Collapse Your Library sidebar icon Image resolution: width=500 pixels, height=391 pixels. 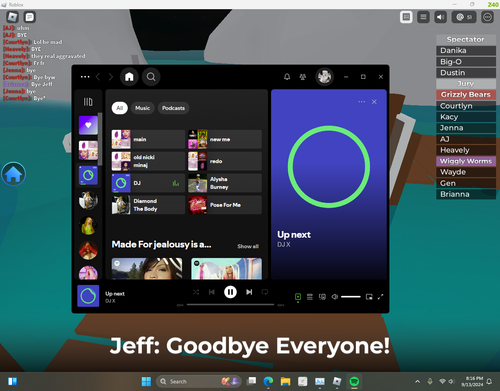[x=88, y=102]
